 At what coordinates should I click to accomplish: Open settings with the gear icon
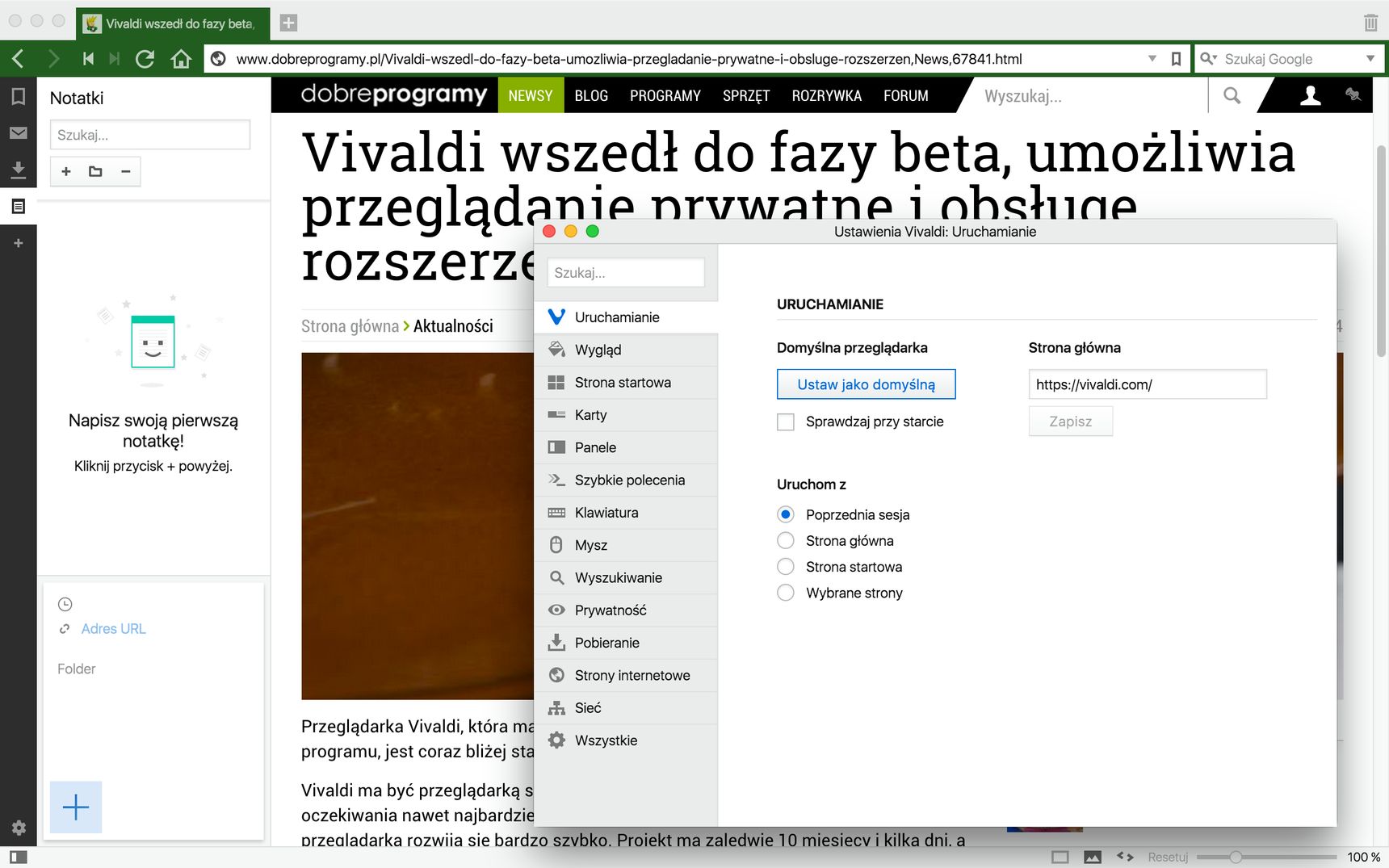pos(19,828)
